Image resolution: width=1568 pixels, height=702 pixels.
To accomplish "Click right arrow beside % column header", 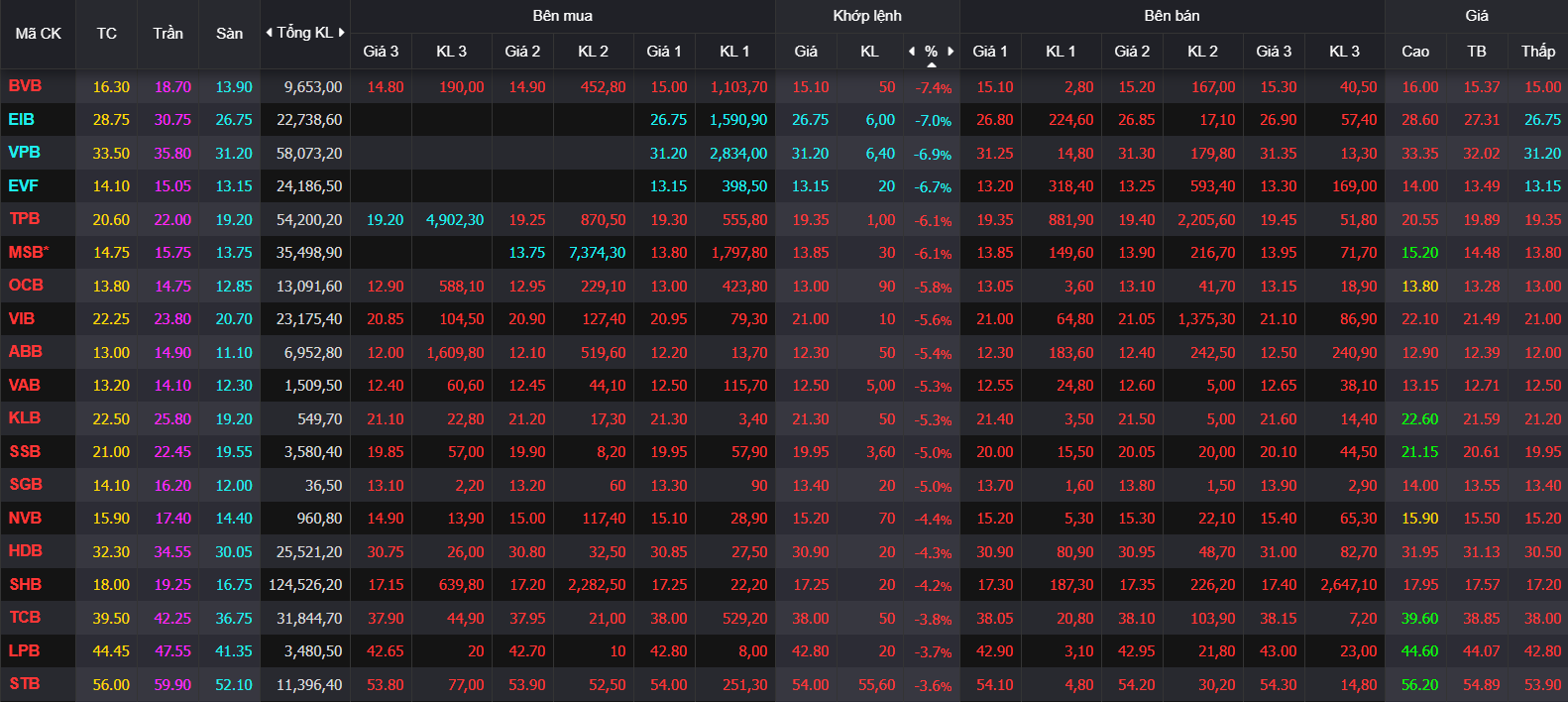I will point(951,51).
